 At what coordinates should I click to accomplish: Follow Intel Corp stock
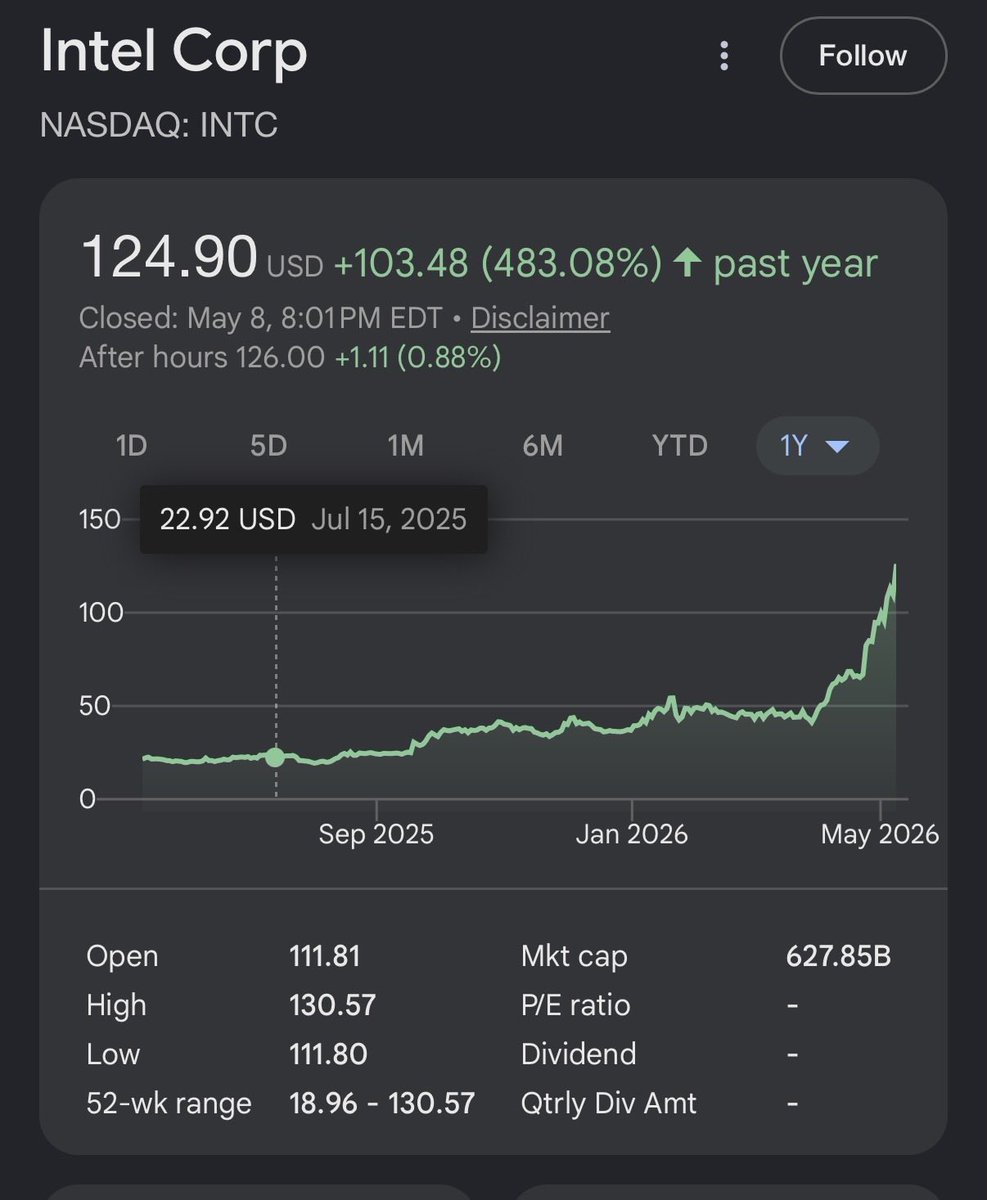(863, 55)
